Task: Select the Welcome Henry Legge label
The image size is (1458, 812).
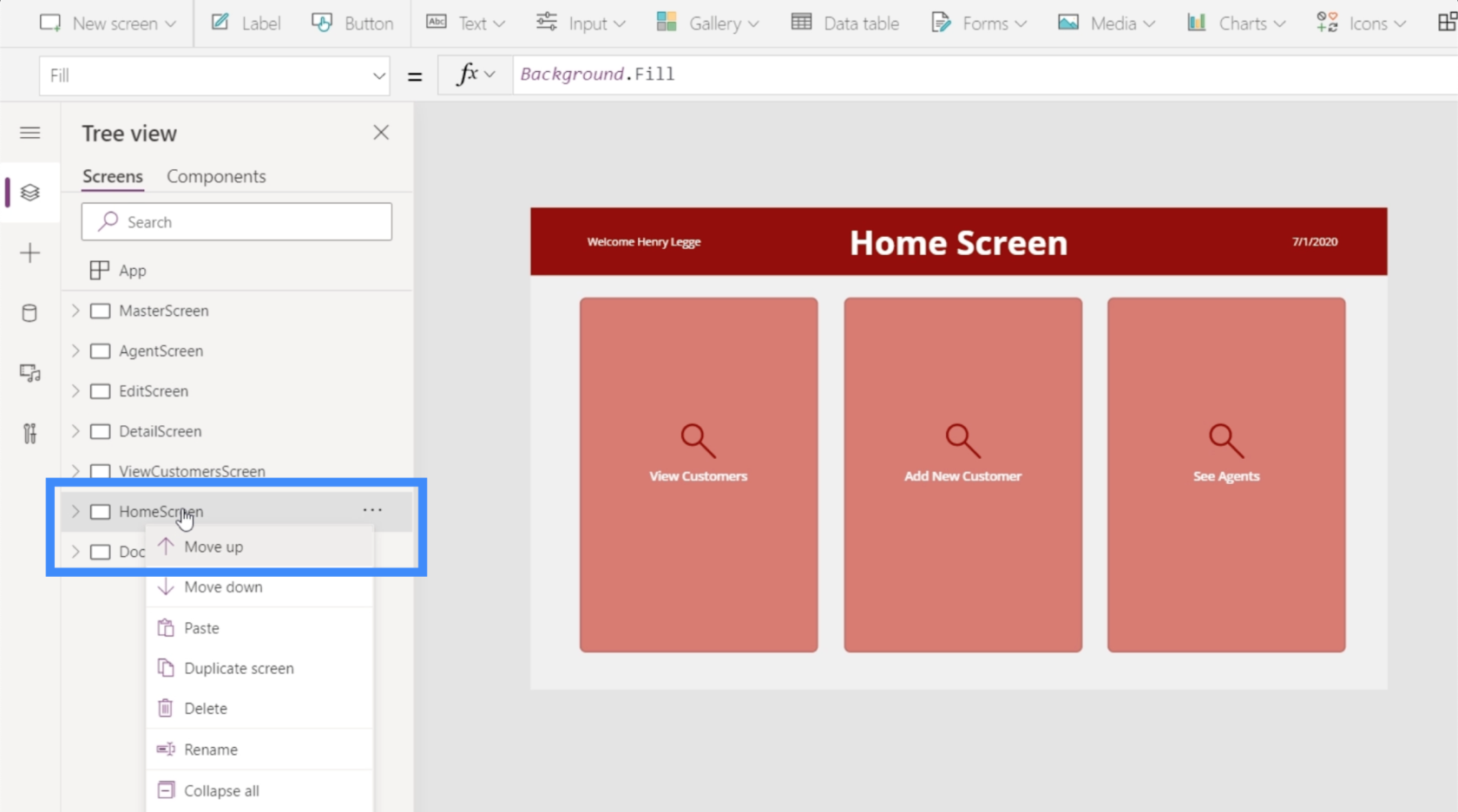Action: point(644,242)
